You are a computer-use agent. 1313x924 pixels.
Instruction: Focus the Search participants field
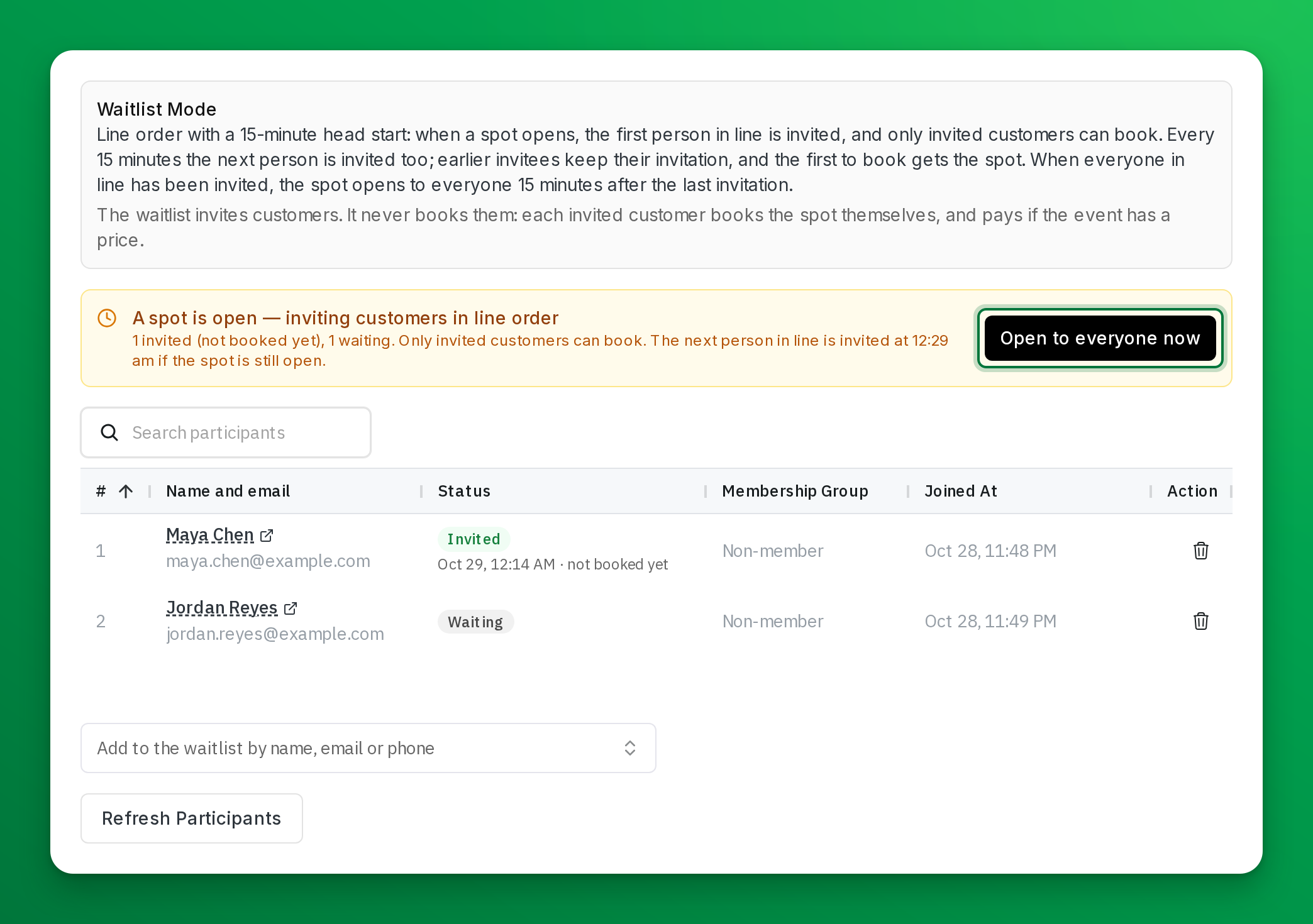coord(226,432)
